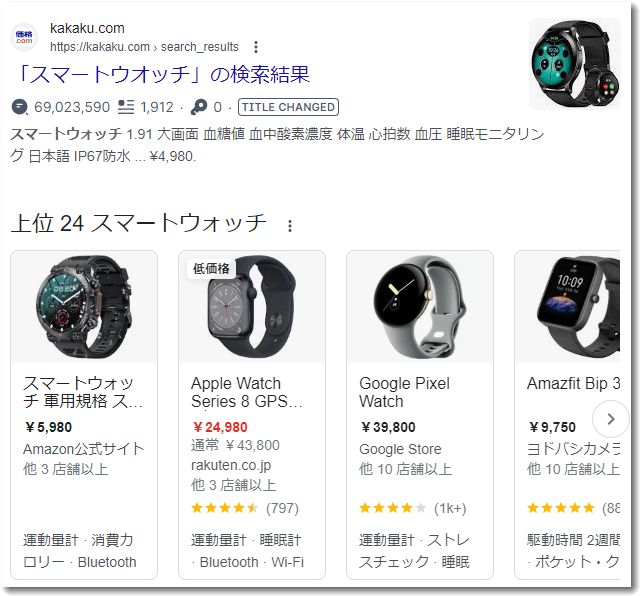This screenshot has width=640, height=596.
Task: Click the 低価格 badge on Apple Watch
Action: [211, 268]
